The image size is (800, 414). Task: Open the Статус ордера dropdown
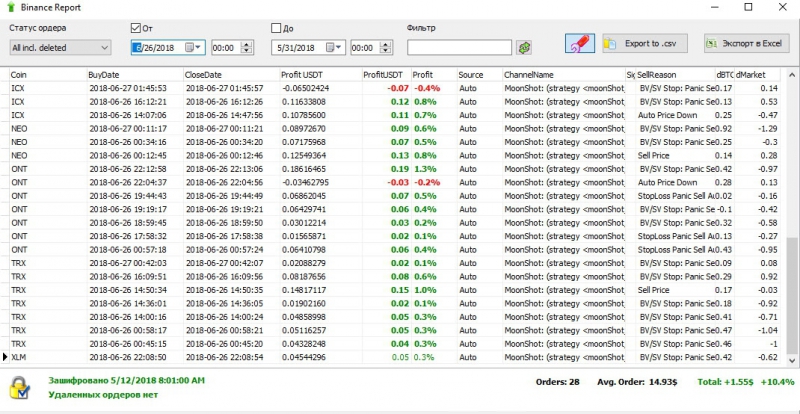coord(60,48)
